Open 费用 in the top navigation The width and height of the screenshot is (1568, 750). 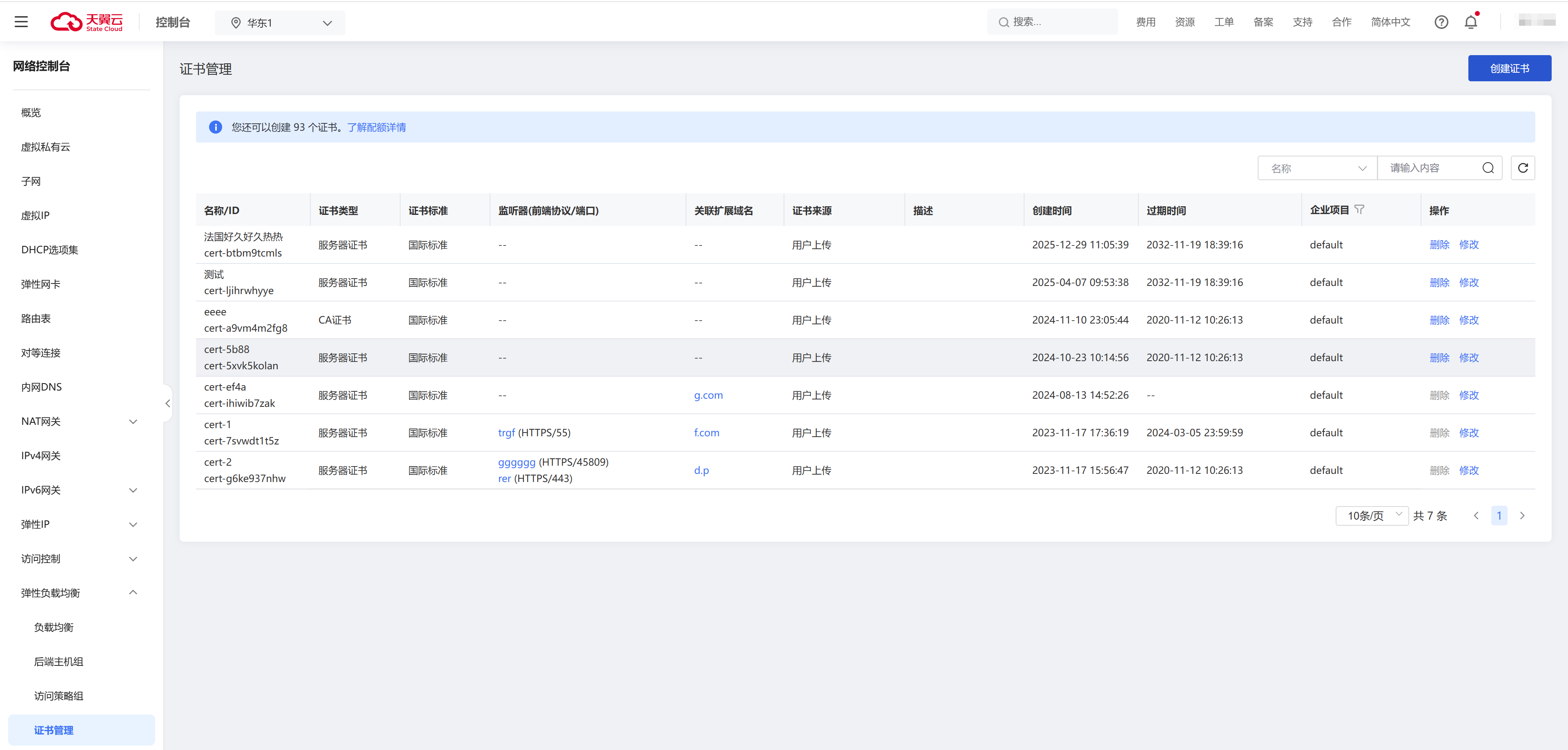point(1145,22)
